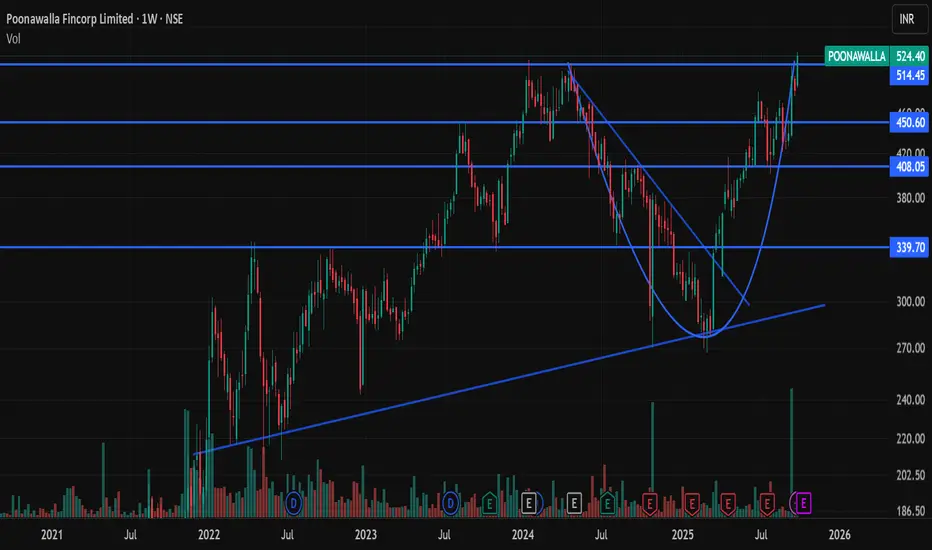Open the red earnings marker just after 2025

pos(691,504)
